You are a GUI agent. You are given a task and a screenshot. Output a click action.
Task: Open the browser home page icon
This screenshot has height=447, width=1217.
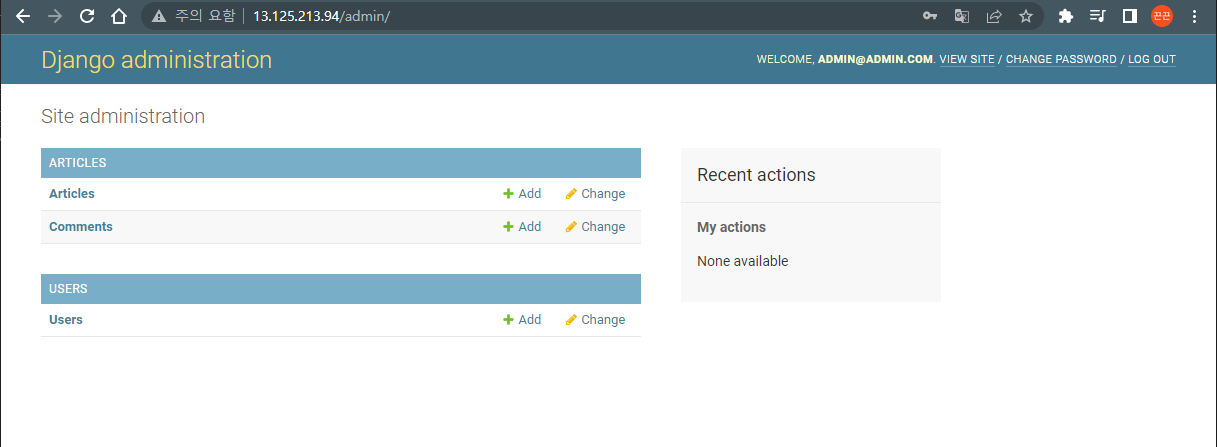[x=119, y=16]
